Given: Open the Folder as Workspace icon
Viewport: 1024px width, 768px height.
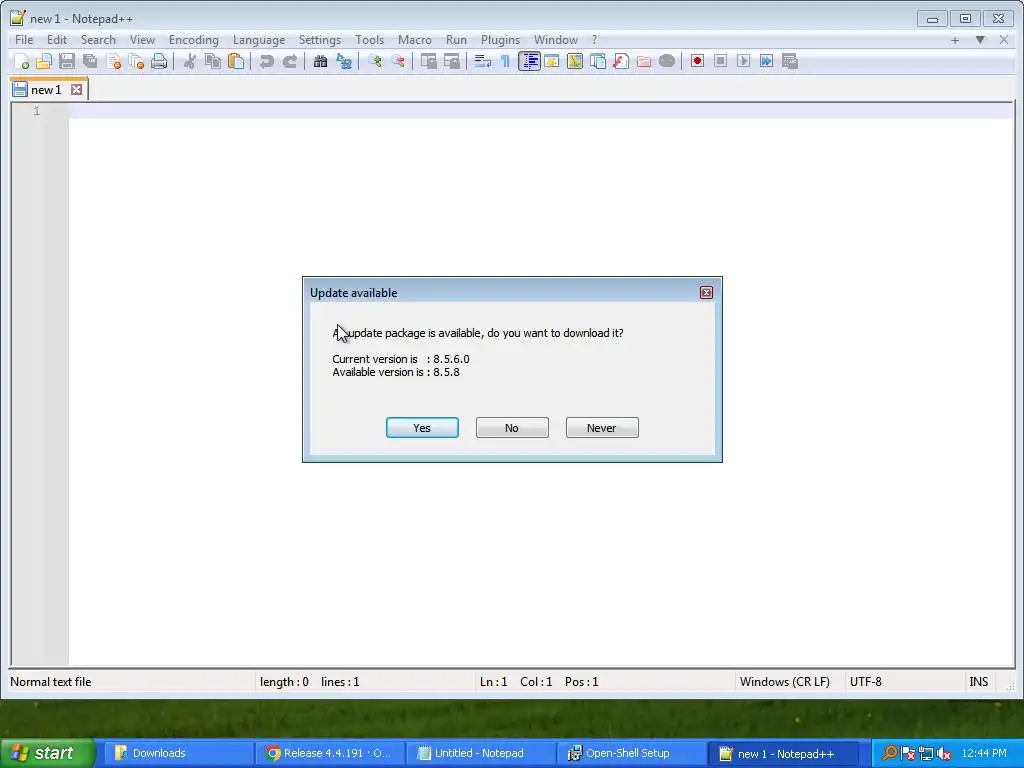Looking at the screenshot, I should (644, 61).
